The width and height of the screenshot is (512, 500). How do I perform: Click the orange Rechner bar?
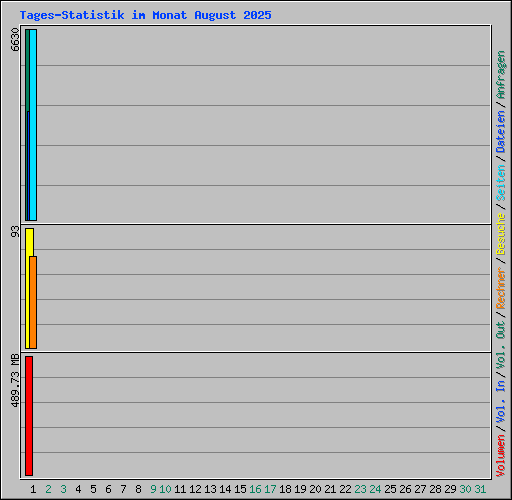[33, 302]
